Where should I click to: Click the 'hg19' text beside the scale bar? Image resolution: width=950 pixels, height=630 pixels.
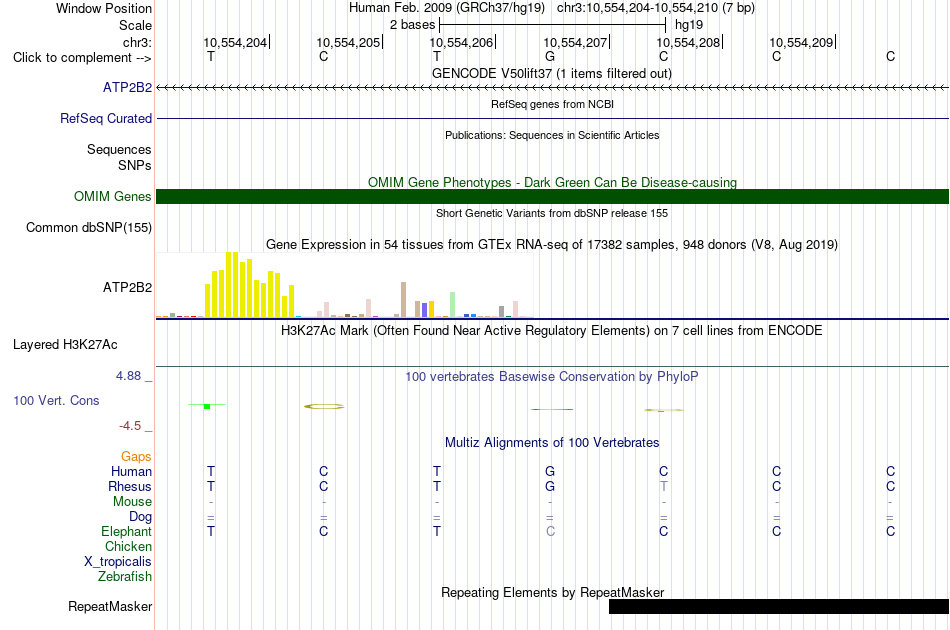[689, 25]
